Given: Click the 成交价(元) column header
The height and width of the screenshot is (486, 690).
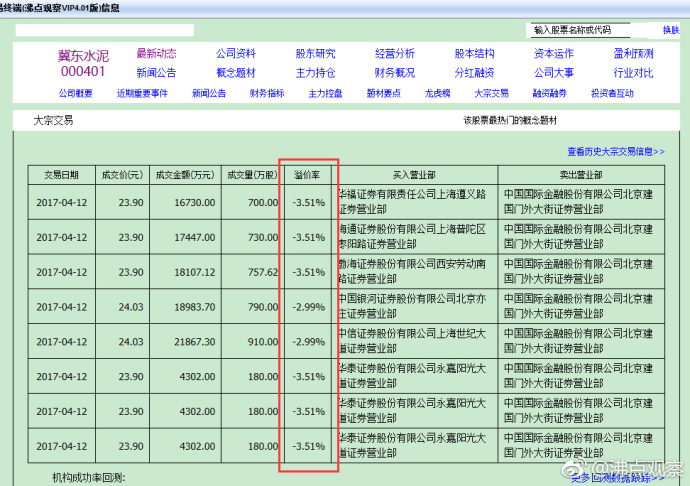Looking at the screenshot, I should coord(122,175).
